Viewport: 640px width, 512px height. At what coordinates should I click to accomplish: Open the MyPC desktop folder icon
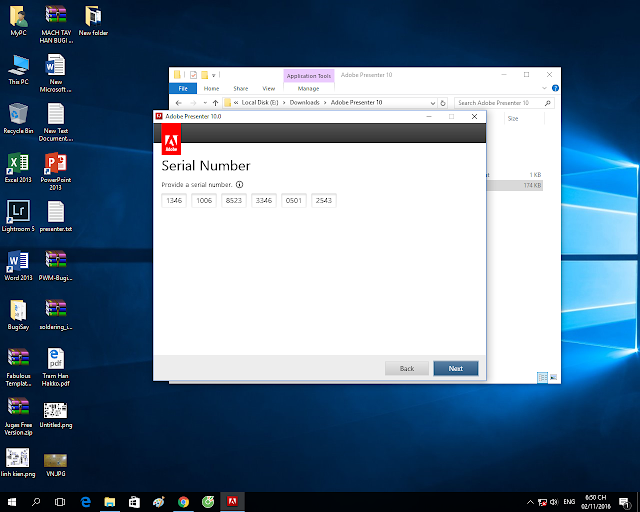pos(18,17)
